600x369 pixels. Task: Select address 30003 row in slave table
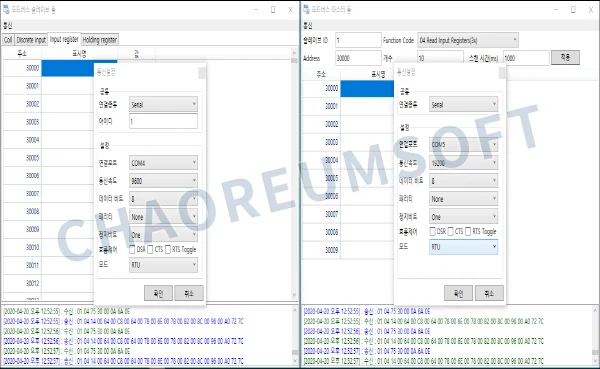pyautogui.click(x=48, y=122)
